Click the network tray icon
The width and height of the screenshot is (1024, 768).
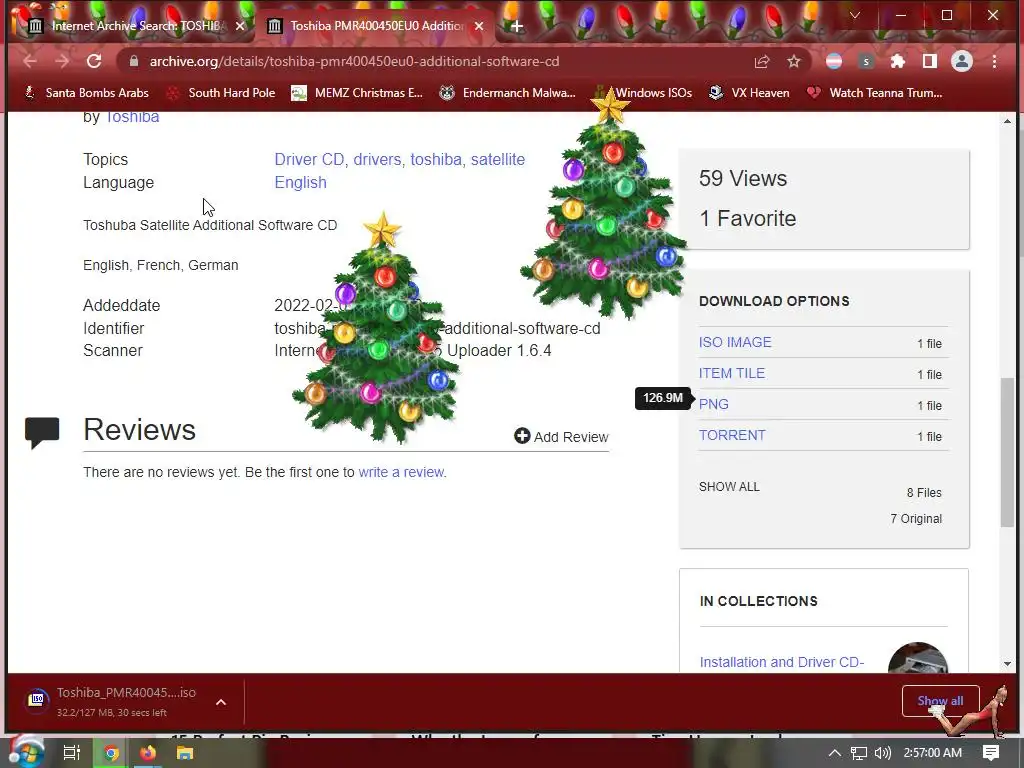(859, 753)
